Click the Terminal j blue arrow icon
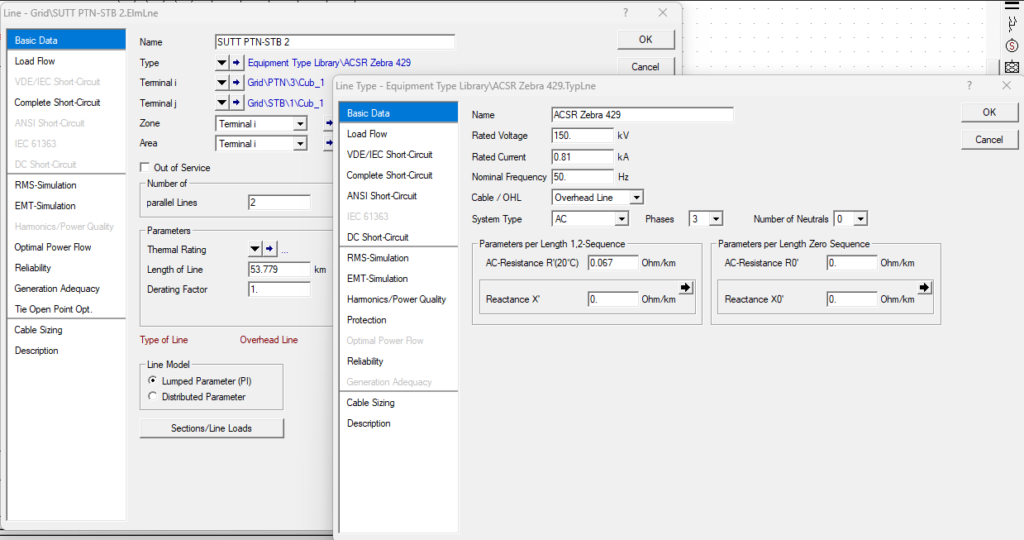The image size is (1024, 540). [x=237, y=103]
